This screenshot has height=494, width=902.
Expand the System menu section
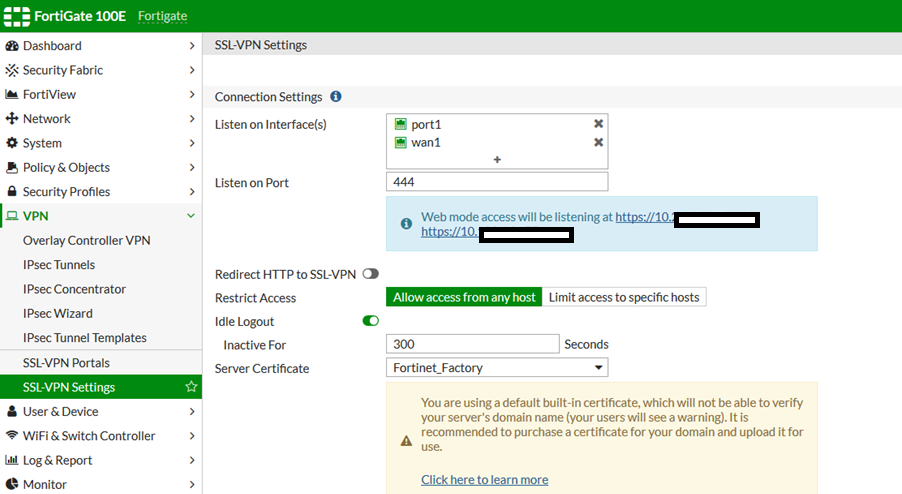pos(191,143)
